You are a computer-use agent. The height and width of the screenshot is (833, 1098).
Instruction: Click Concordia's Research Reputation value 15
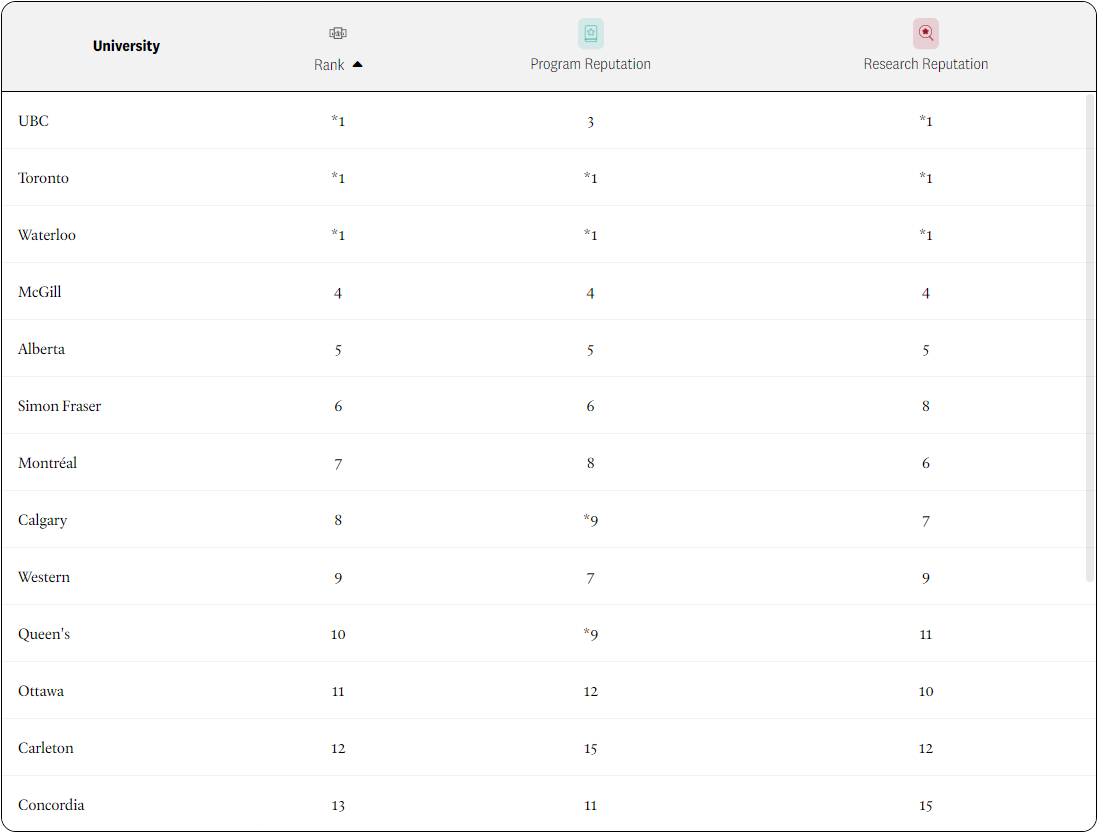click(x=926, y=806)
